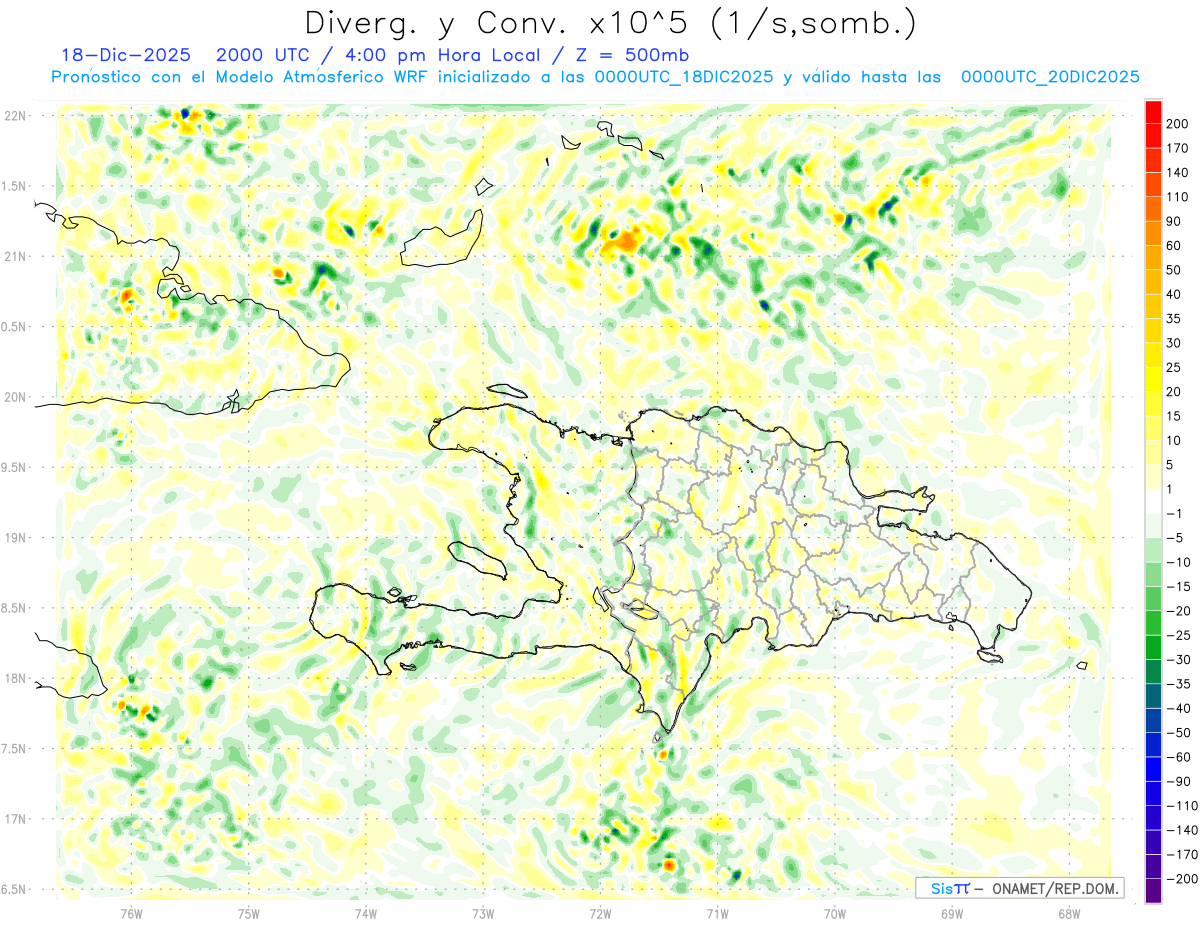1200x927 pixels.
Task: Click the '9.5N' latitude axis label
Action: [15, 467]
